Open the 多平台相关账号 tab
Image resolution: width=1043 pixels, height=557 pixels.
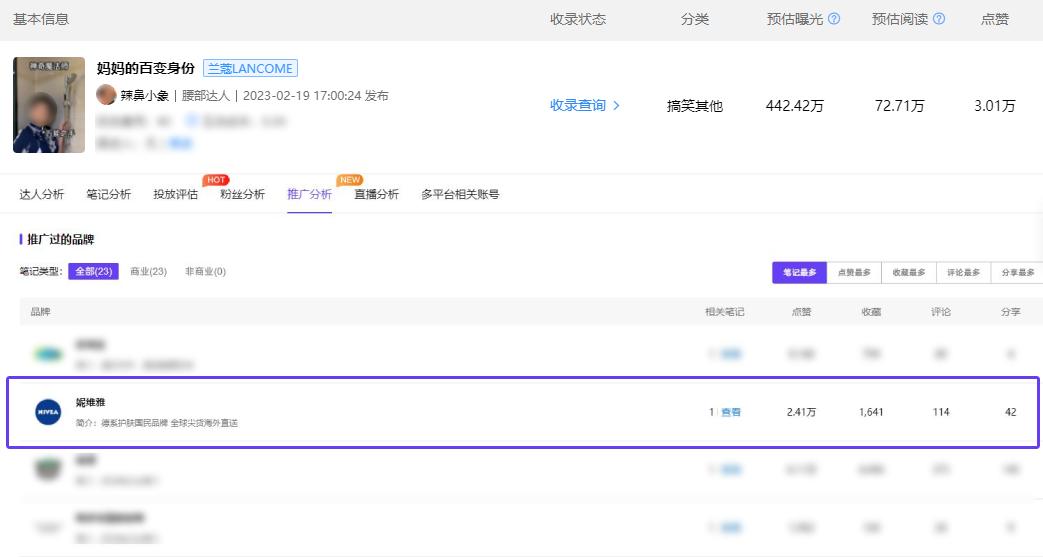pyautogui.click(x=460, y=194)
